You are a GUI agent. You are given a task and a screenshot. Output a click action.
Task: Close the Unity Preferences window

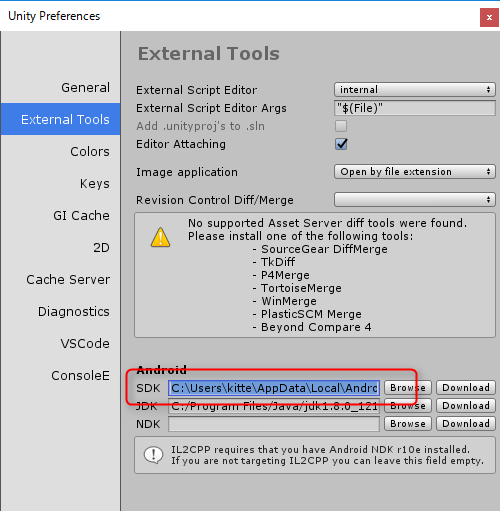coord(489,17)
